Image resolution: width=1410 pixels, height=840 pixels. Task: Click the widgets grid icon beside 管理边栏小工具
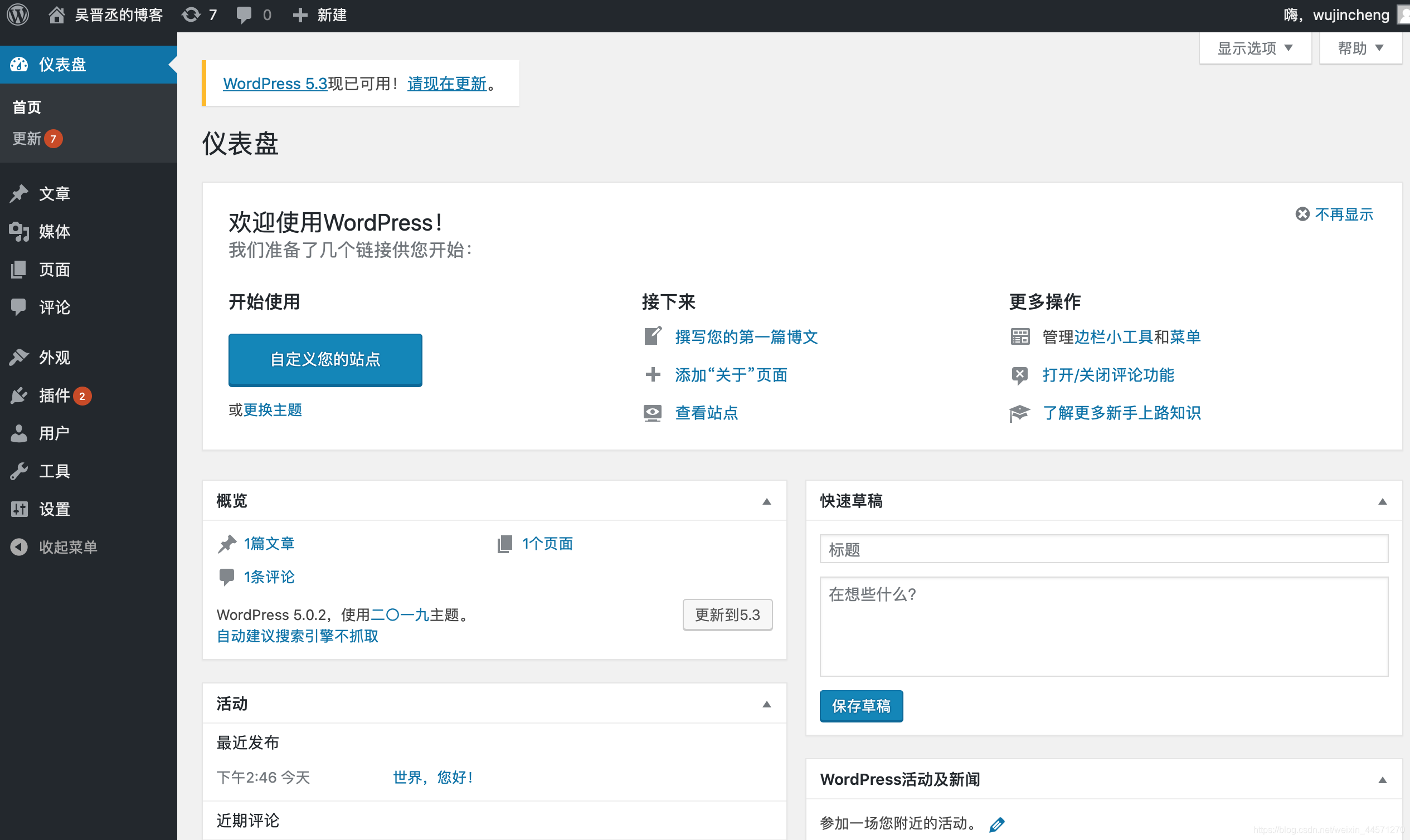coord(1020,337)
